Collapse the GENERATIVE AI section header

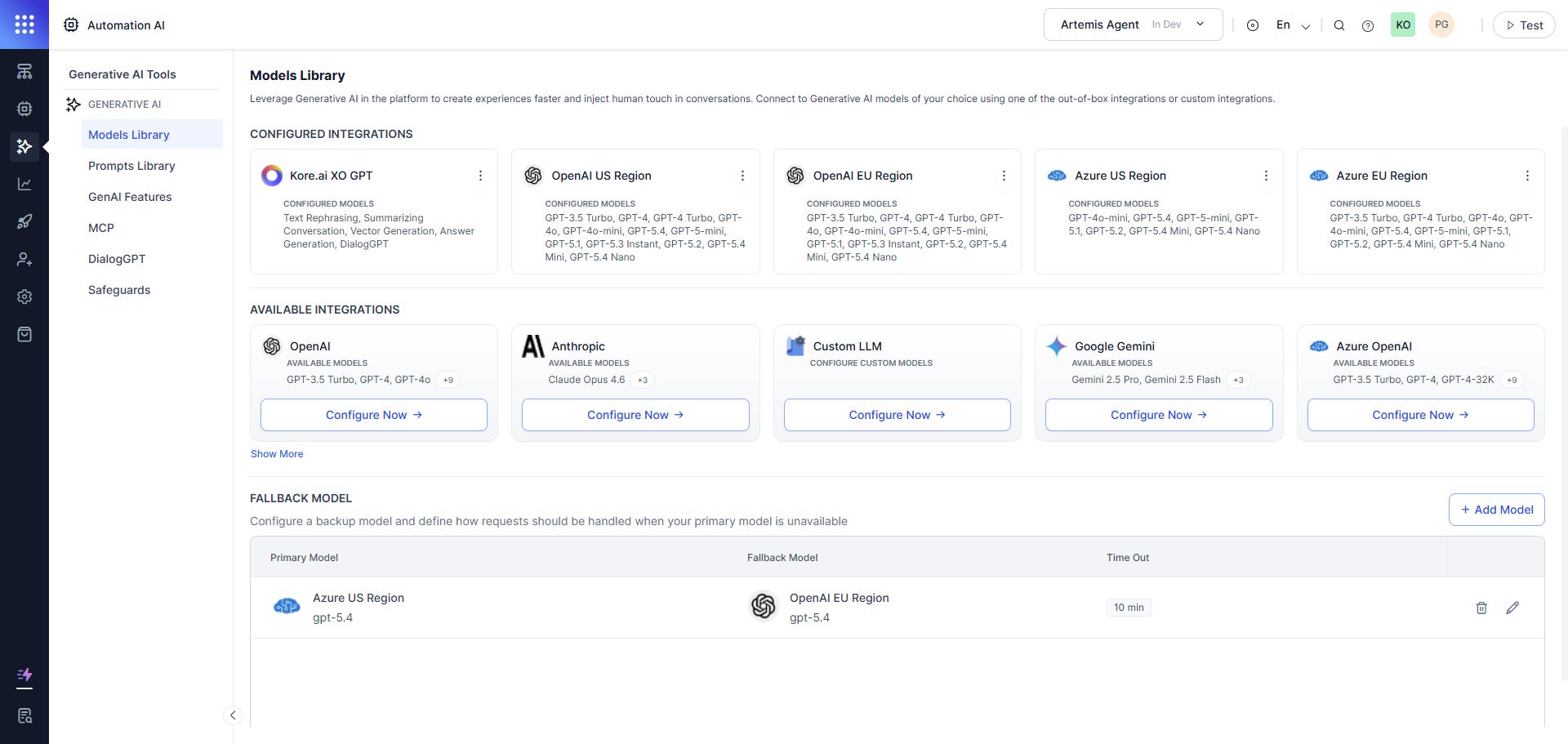[x=124, y=105]
